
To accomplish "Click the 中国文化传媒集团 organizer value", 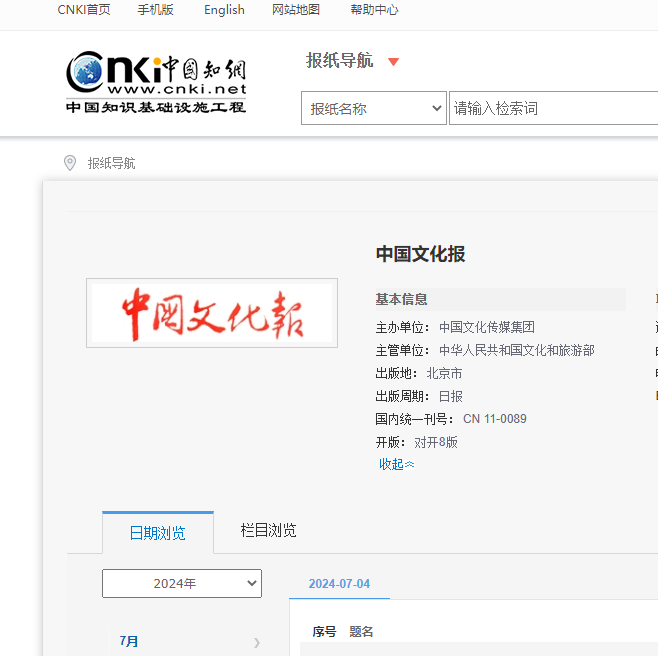I will click(487, 327).
